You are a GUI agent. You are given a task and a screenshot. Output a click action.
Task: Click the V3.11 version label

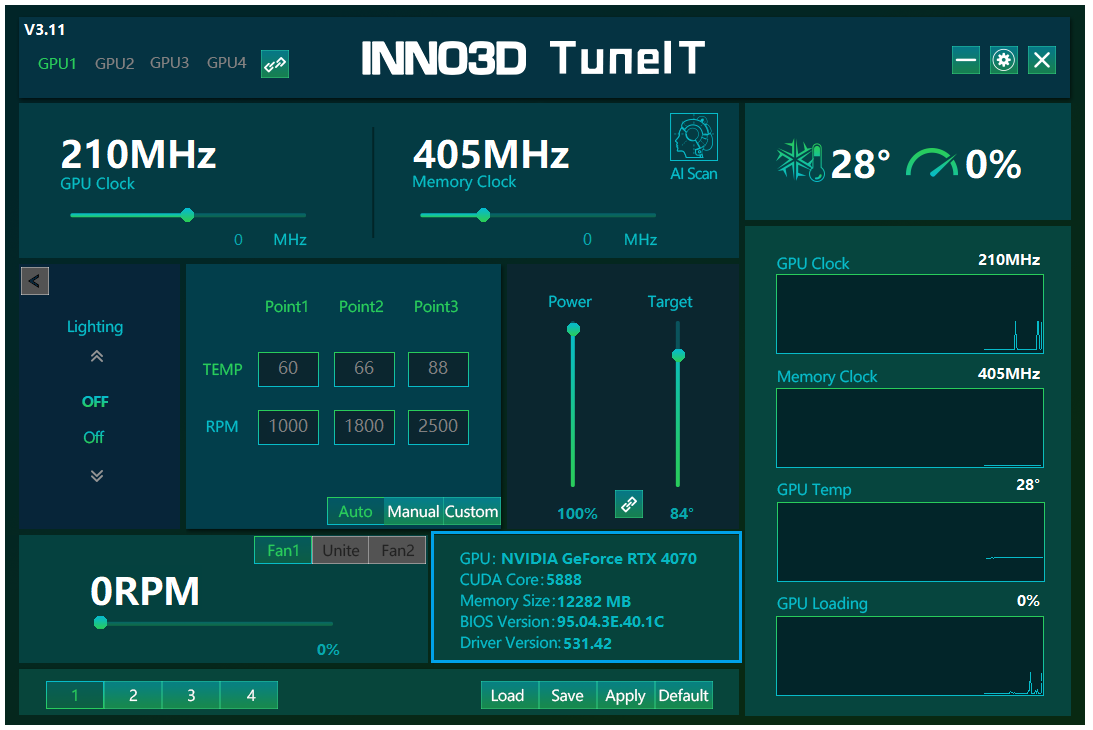(45, 30)
